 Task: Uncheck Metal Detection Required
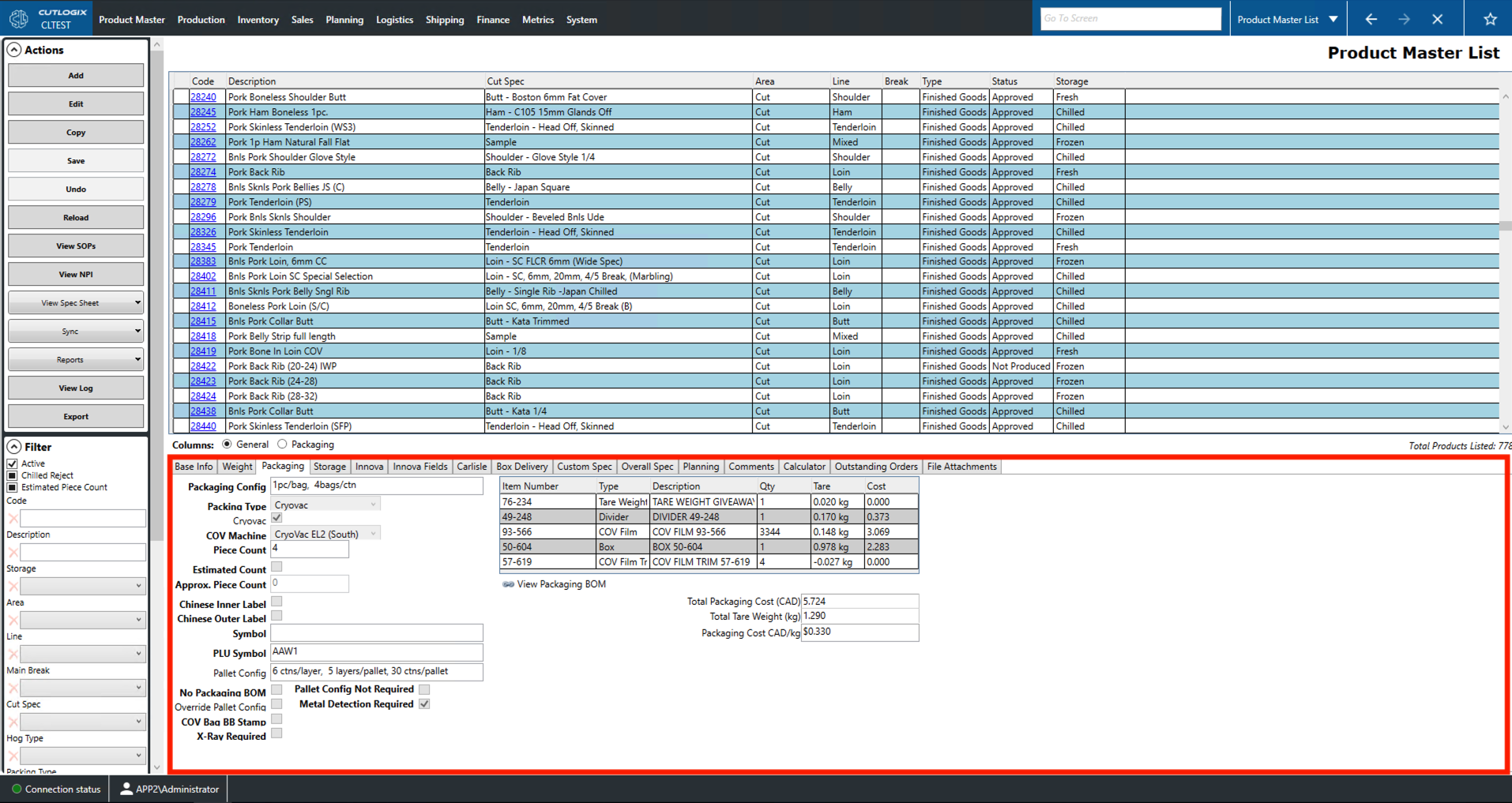click(424, 704)
